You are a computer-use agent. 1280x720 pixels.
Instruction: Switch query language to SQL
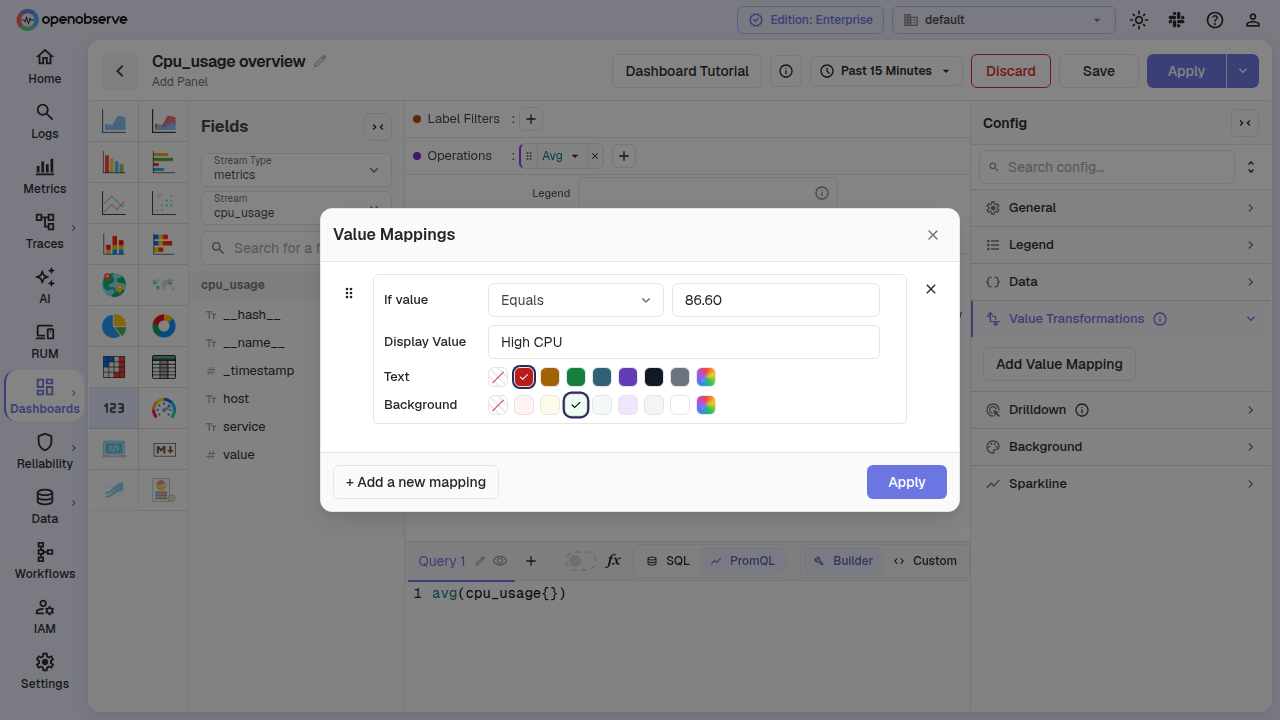667,561
